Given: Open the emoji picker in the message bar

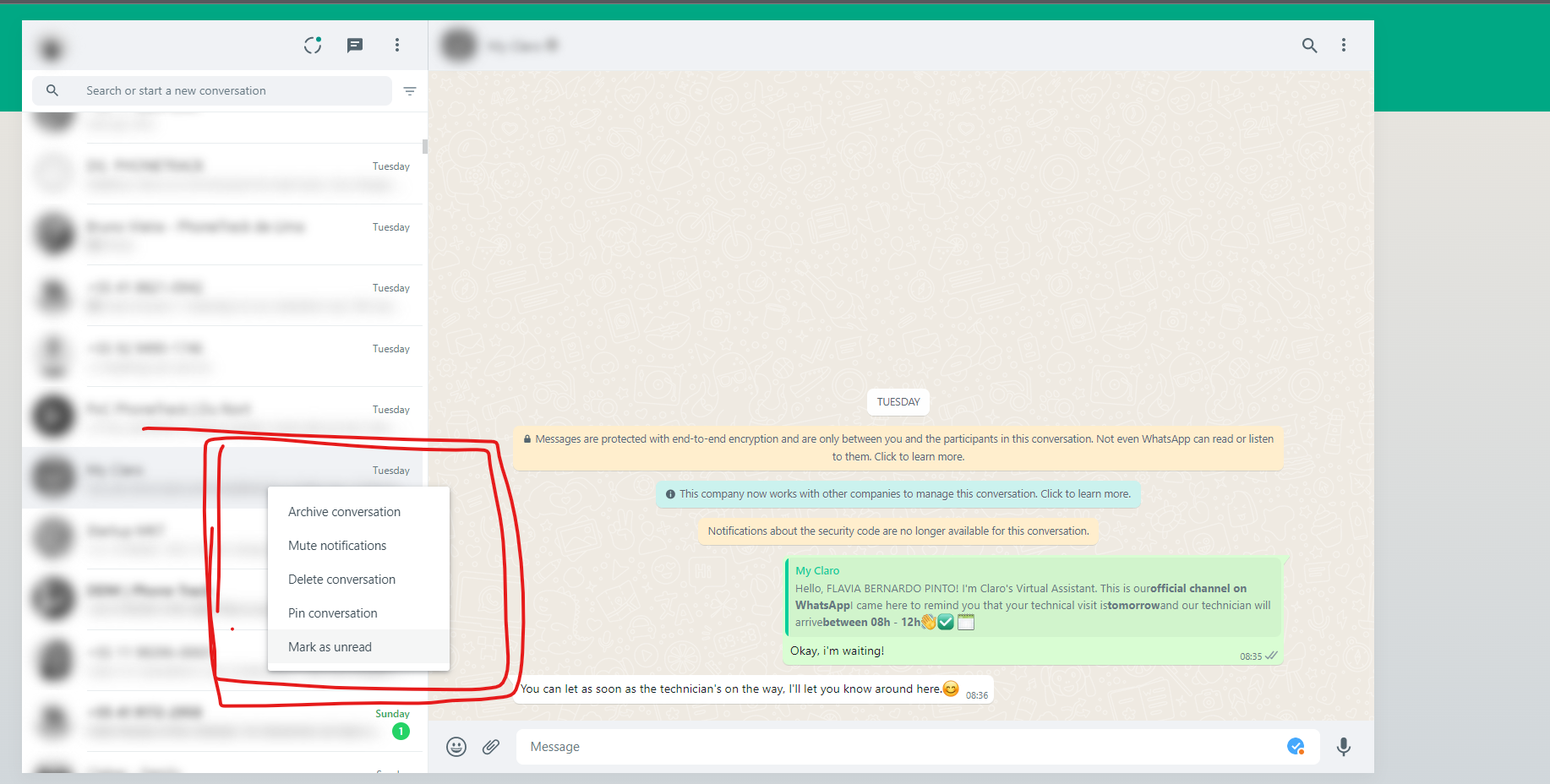Looking at the screenshot, I should point(456,747).
